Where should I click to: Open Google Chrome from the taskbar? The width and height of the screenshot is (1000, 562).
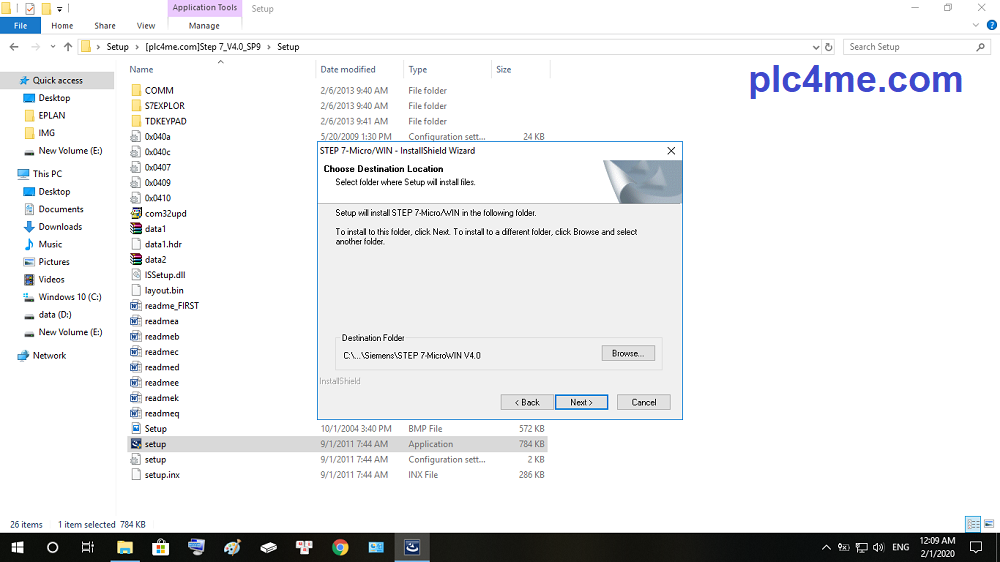point(340,547)
